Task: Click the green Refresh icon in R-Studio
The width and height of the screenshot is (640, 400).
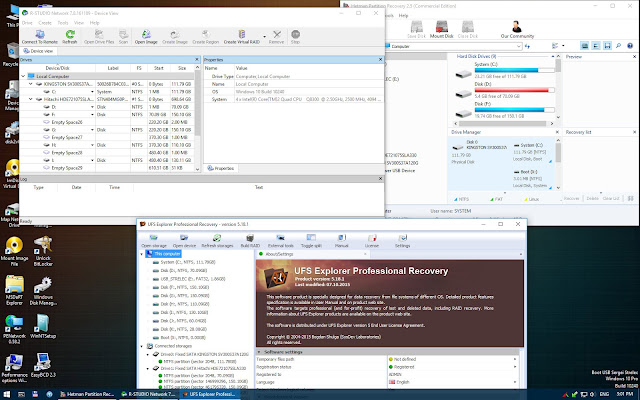Action: click(x=70, y=34)
